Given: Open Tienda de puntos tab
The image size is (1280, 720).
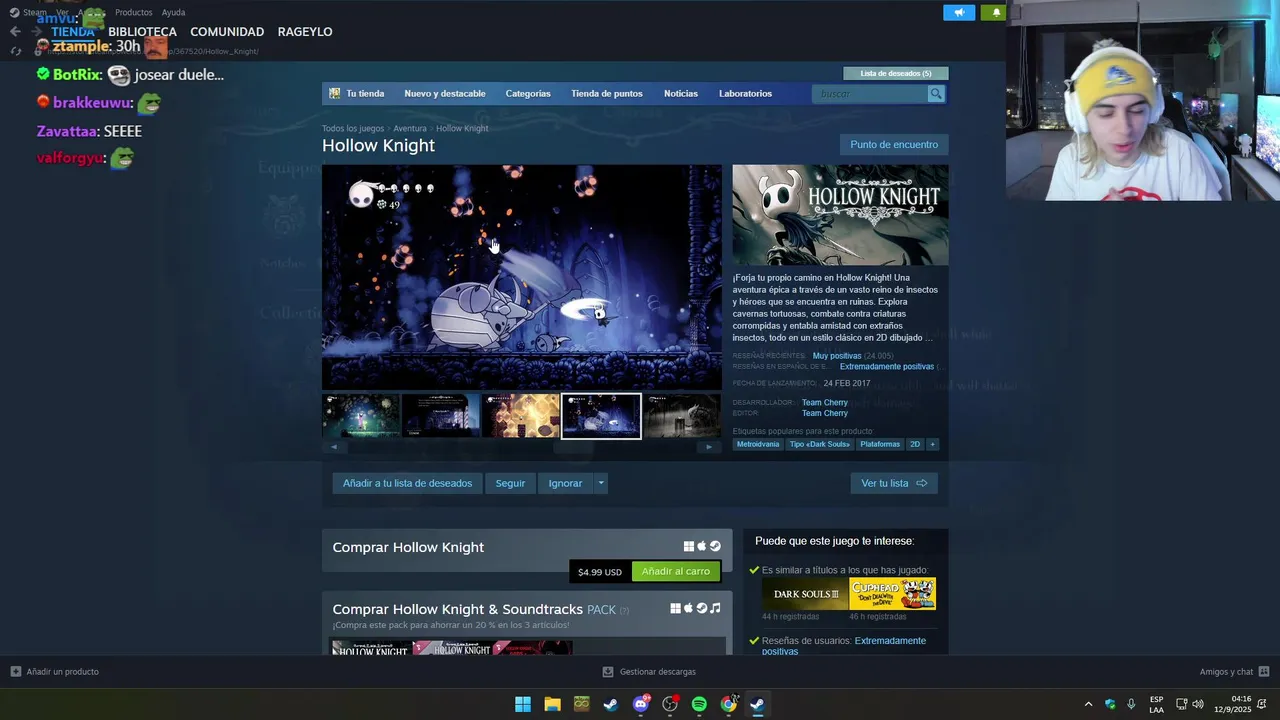Looking at the screenshot, I should tap(607, 94).
